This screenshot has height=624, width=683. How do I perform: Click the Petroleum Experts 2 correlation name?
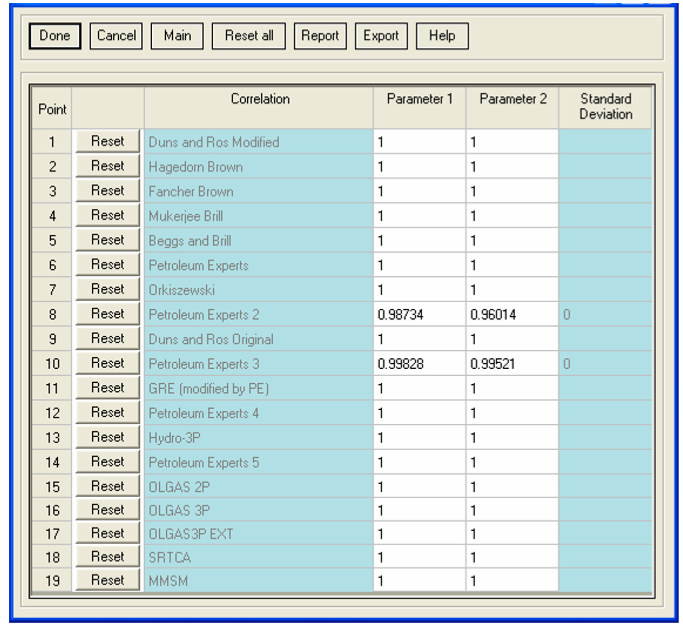click(204, 314)
